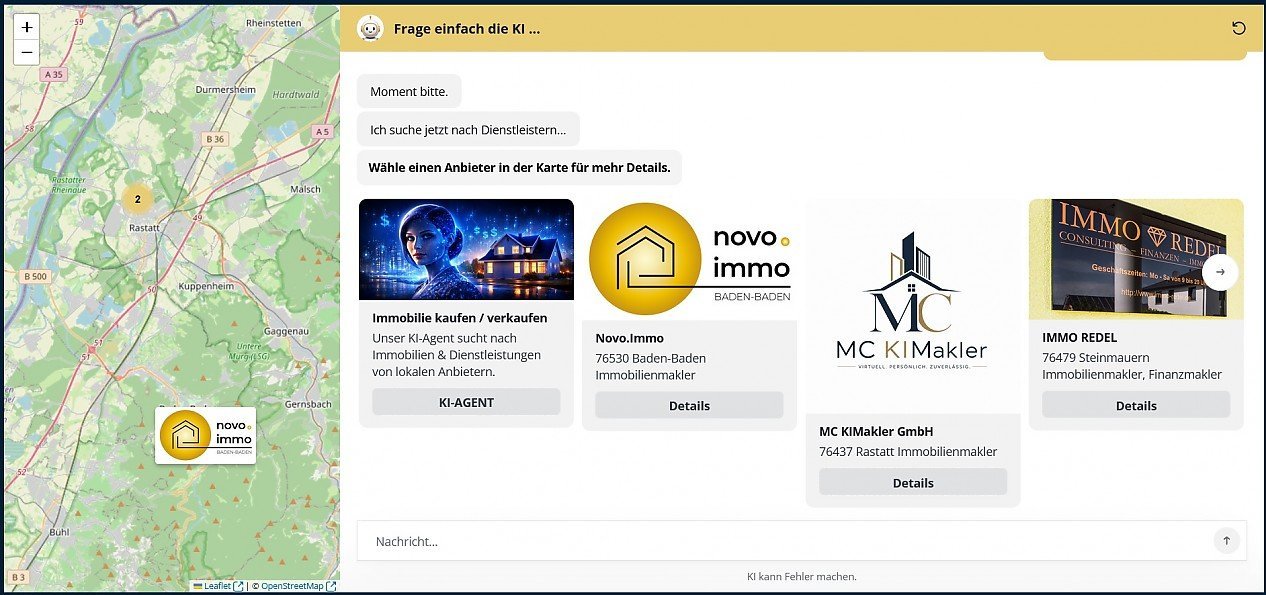The height and width of the screenshot is (595, 1266).
Task: Click the Gaggenau label on the map
Action: 286,330
